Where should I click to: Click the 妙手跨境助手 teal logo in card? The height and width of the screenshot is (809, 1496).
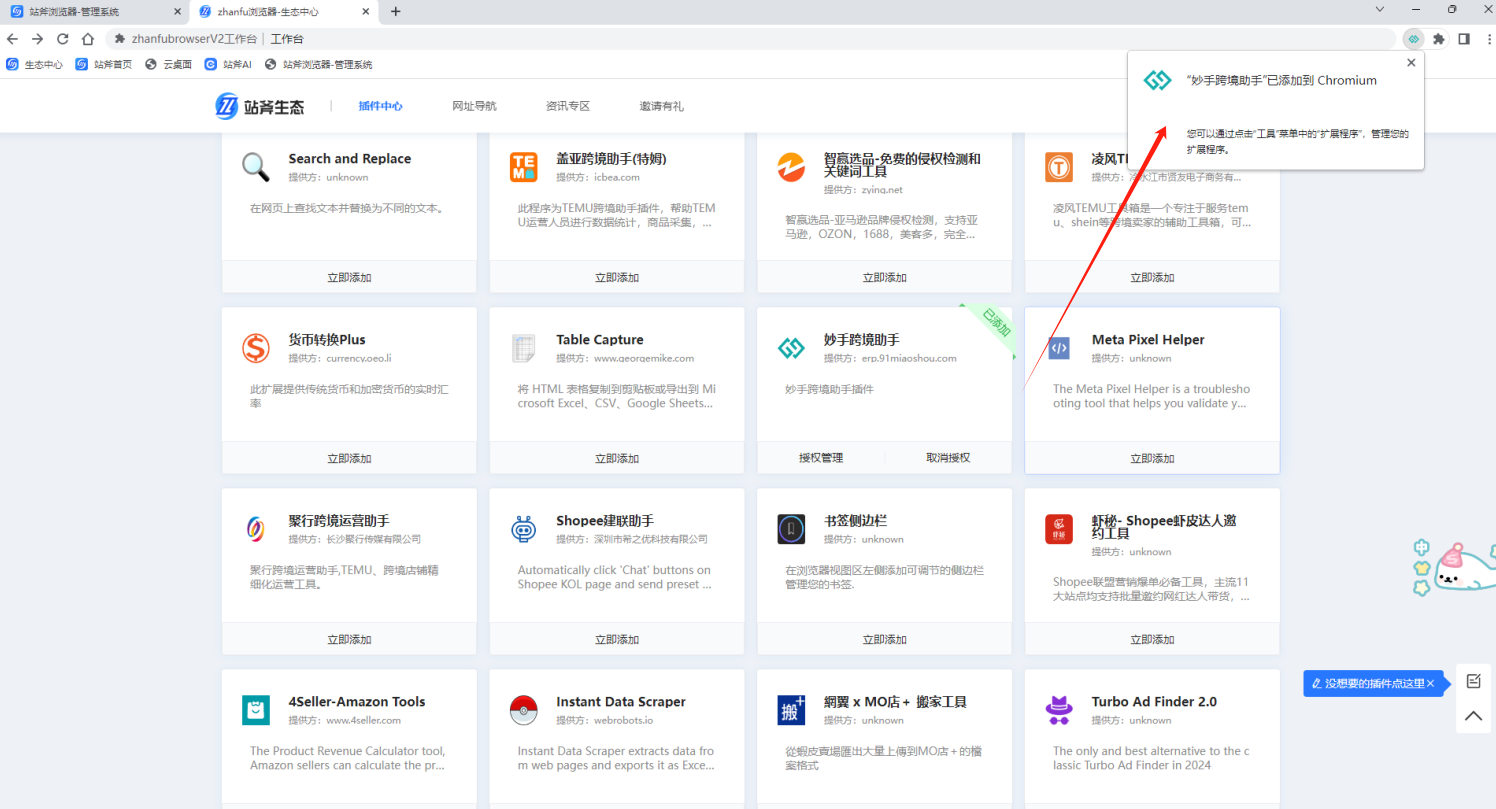click(x=791, y=348)
